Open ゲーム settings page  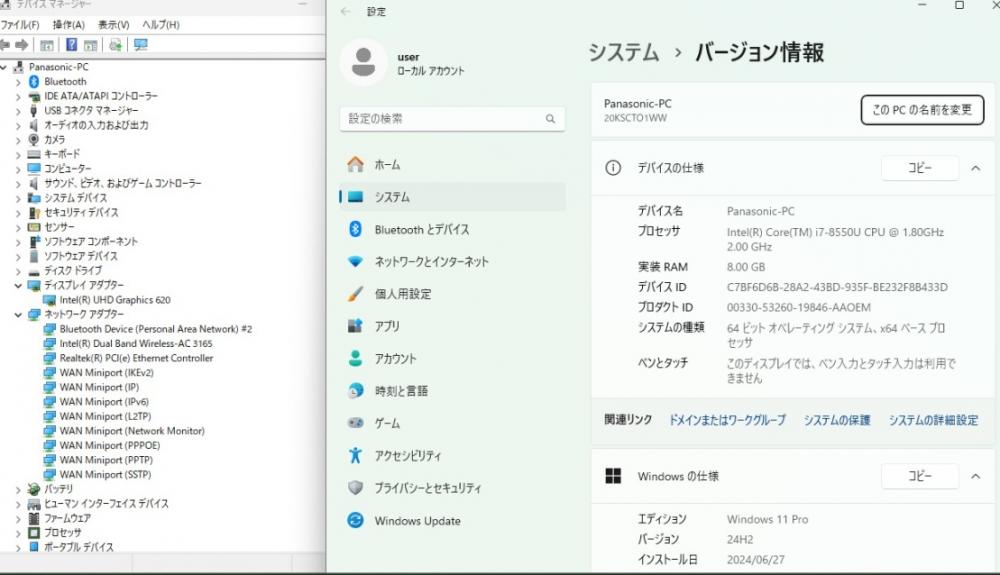tap(452, 423)
